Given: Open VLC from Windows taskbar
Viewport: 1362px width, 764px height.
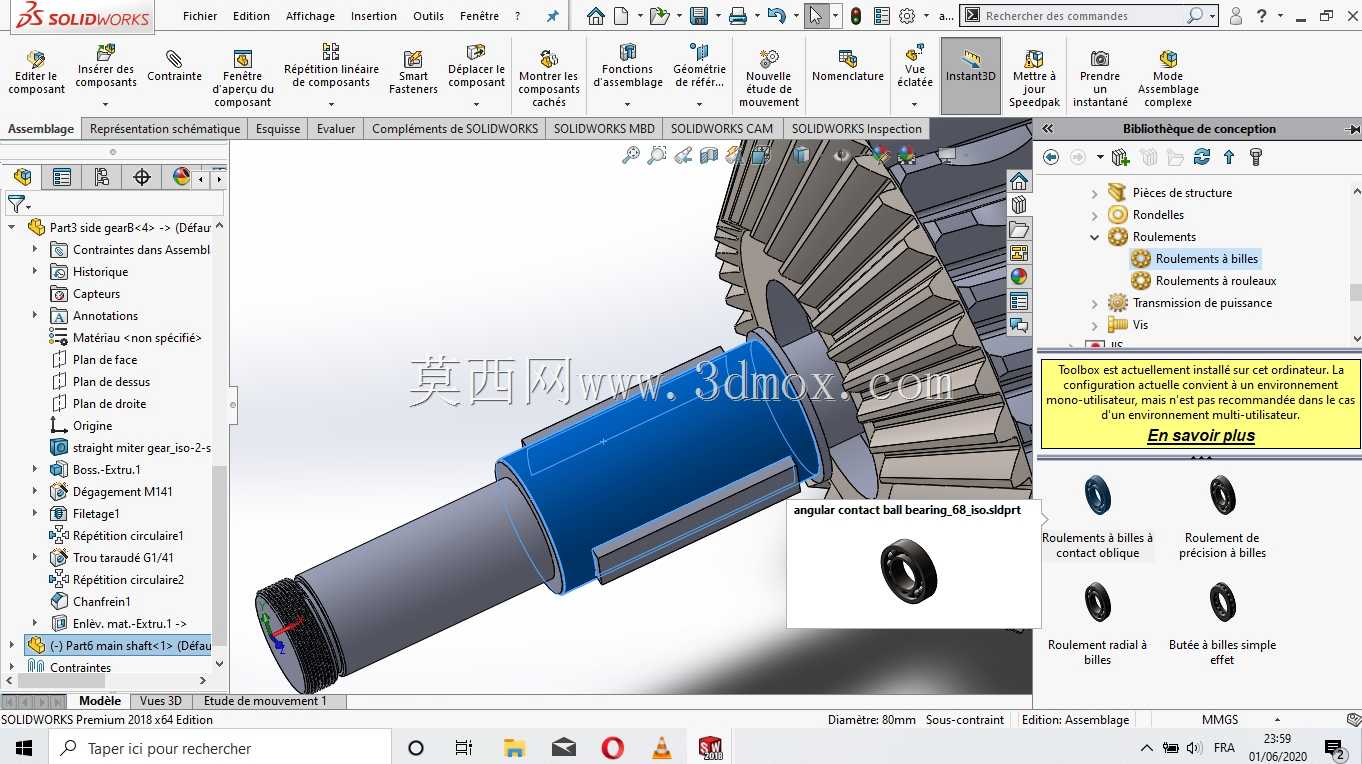Looking at the screenshot, I should [661, 748].
